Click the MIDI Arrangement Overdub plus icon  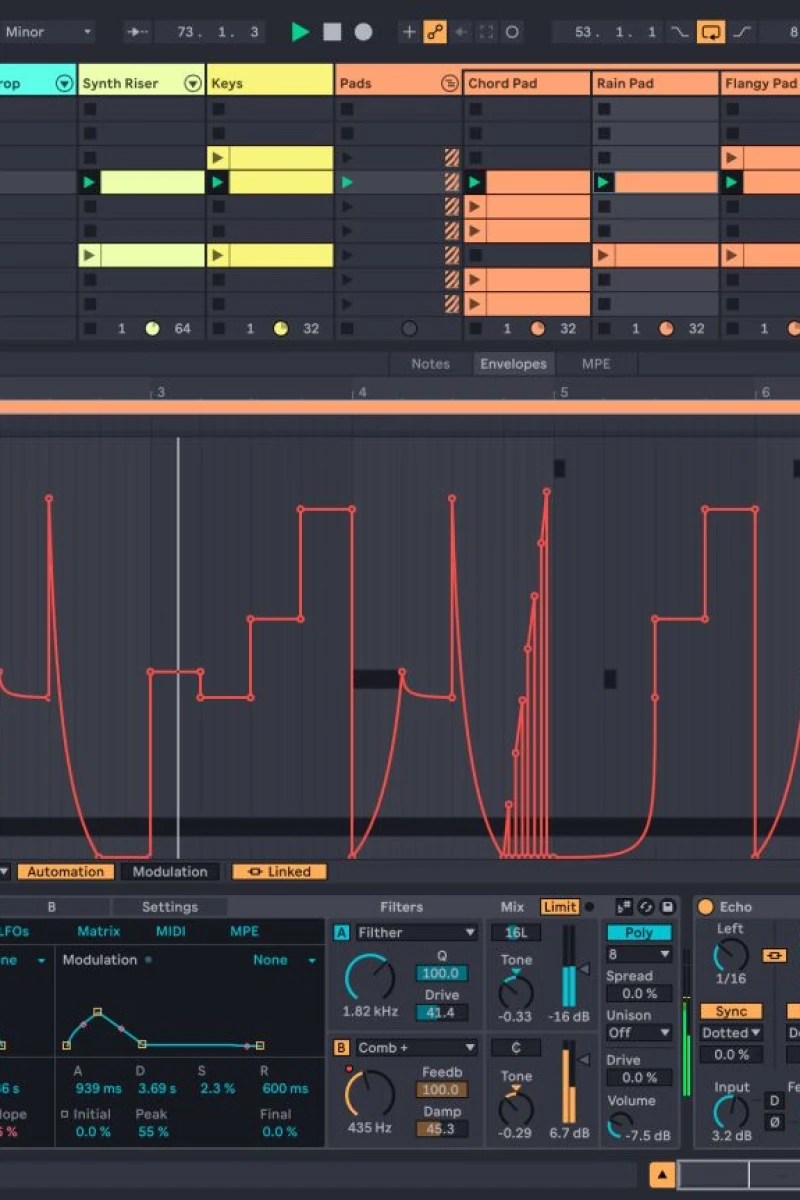pyautogui.click(x=409, y=32)
